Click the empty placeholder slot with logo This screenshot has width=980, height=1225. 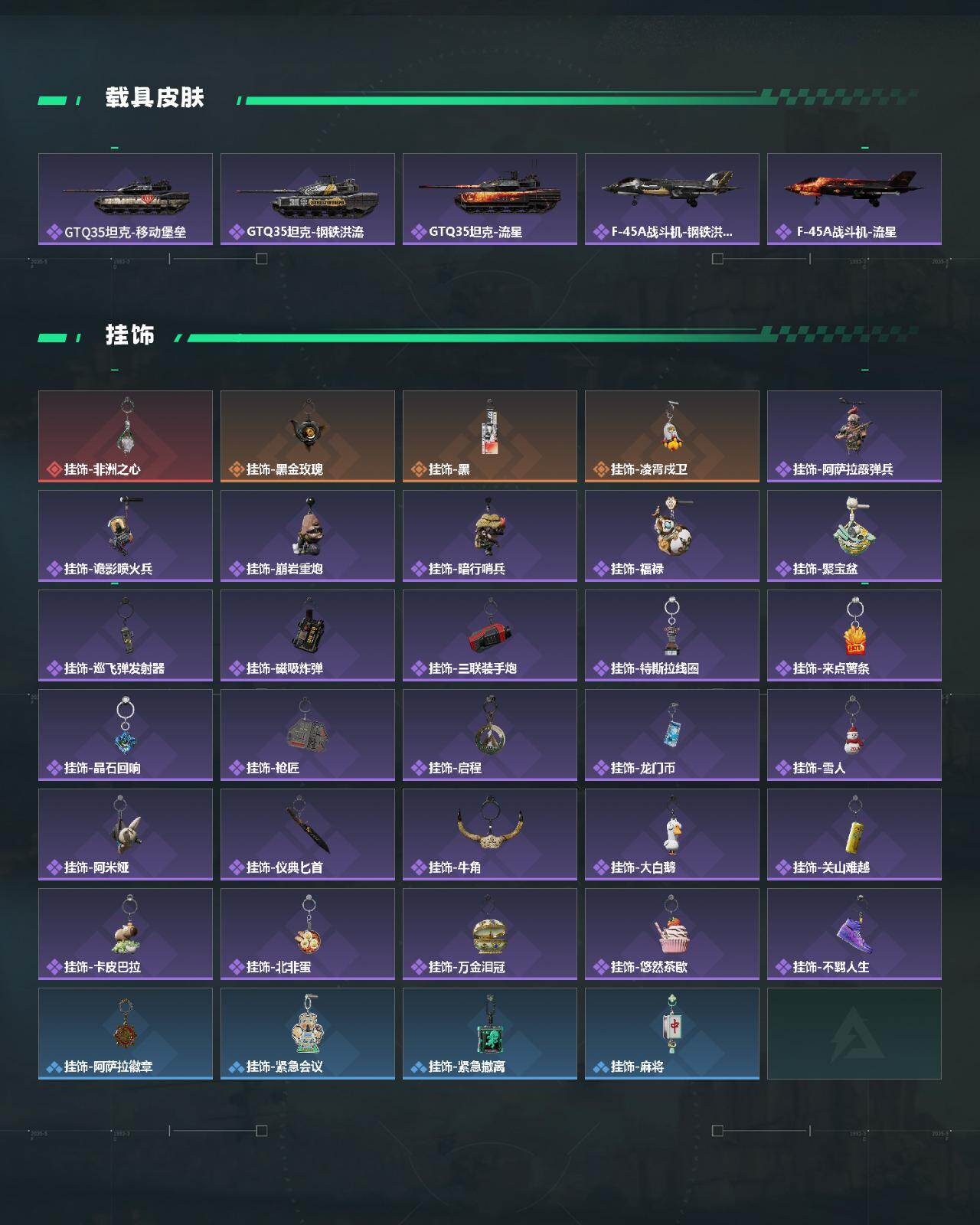[x=854, y=1034]
